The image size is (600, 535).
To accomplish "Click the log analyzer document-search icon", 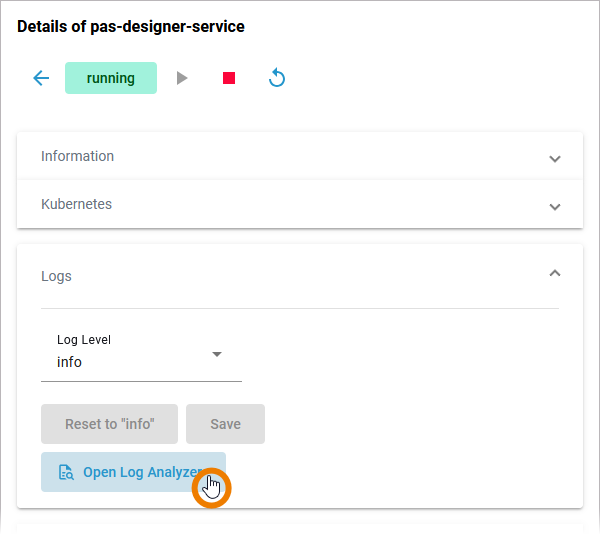I will pyautogui.click(x=66, y=472).
